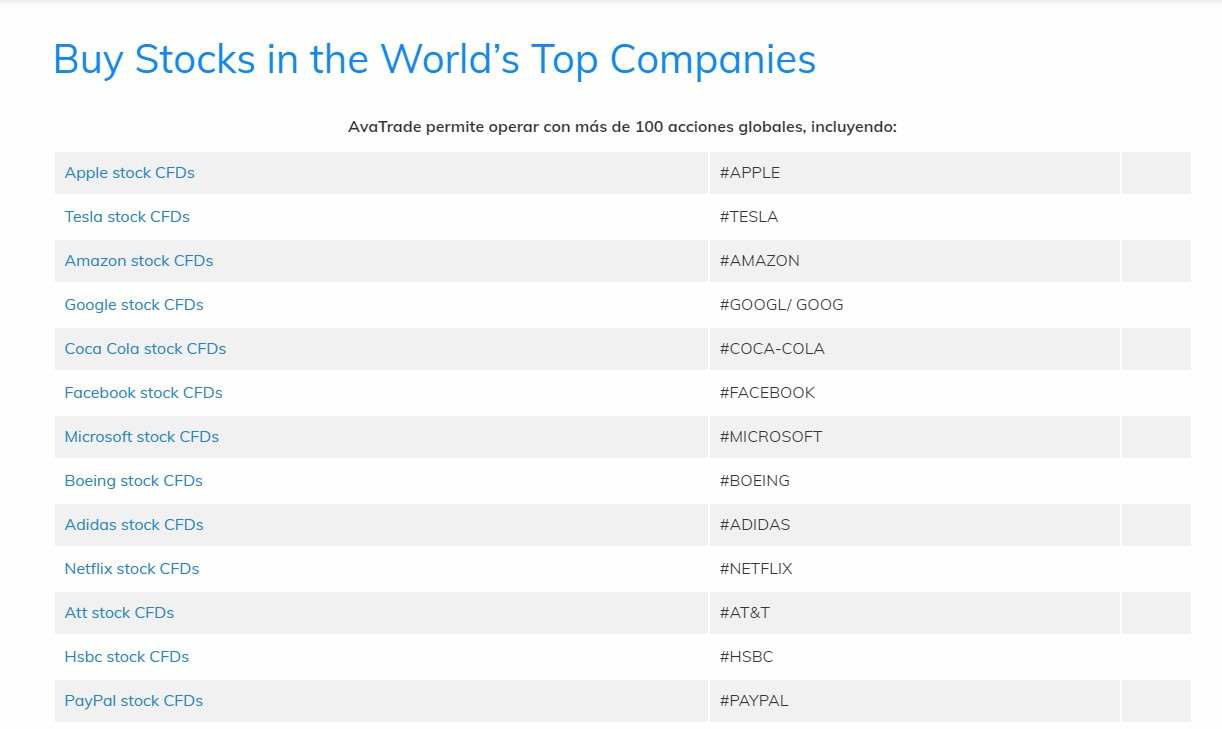Click the #AT&T symbol text

(745, 613)
